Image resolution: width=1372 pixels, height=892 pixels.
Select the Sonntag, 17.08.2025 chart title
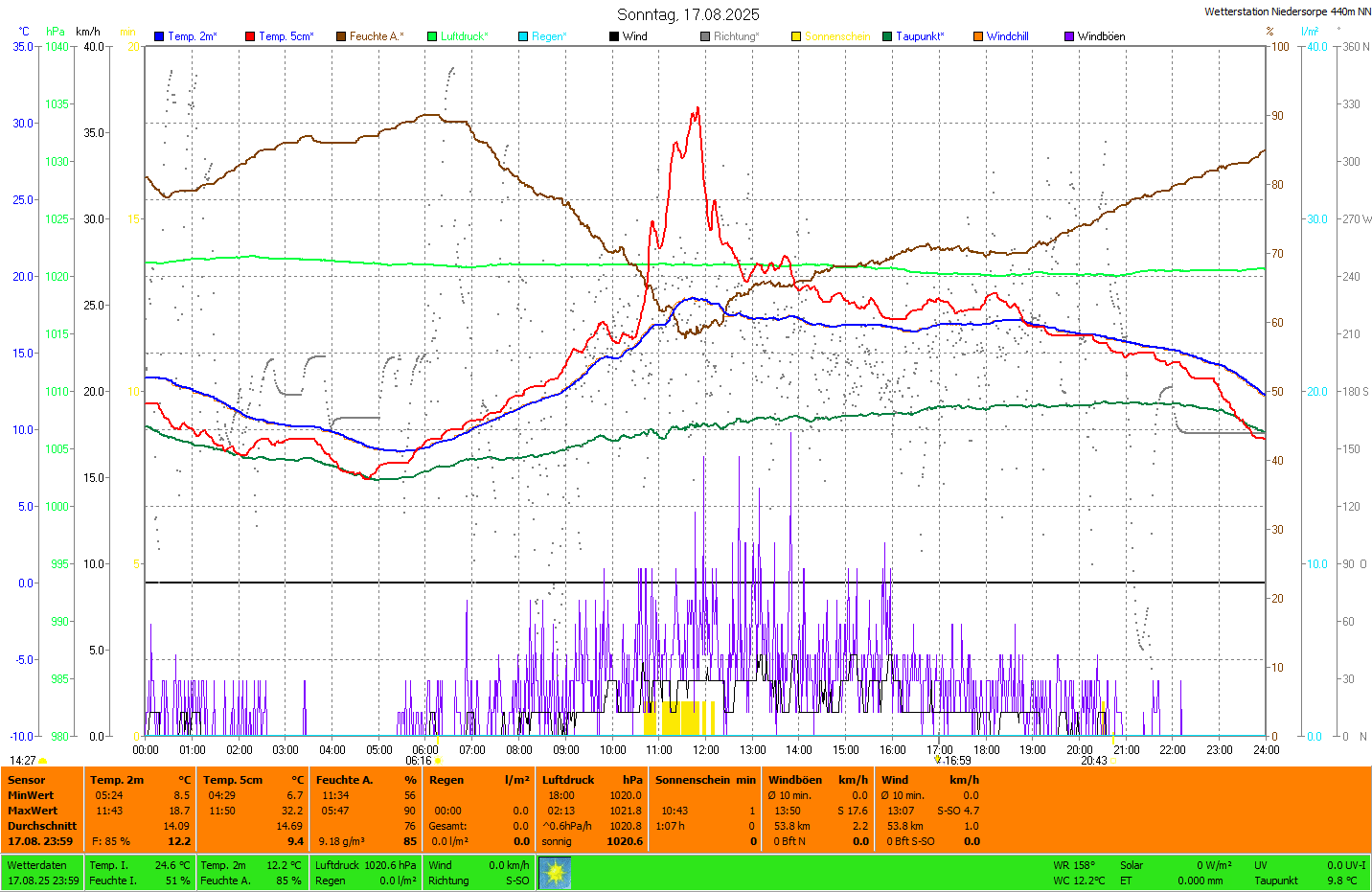[688, 14]
